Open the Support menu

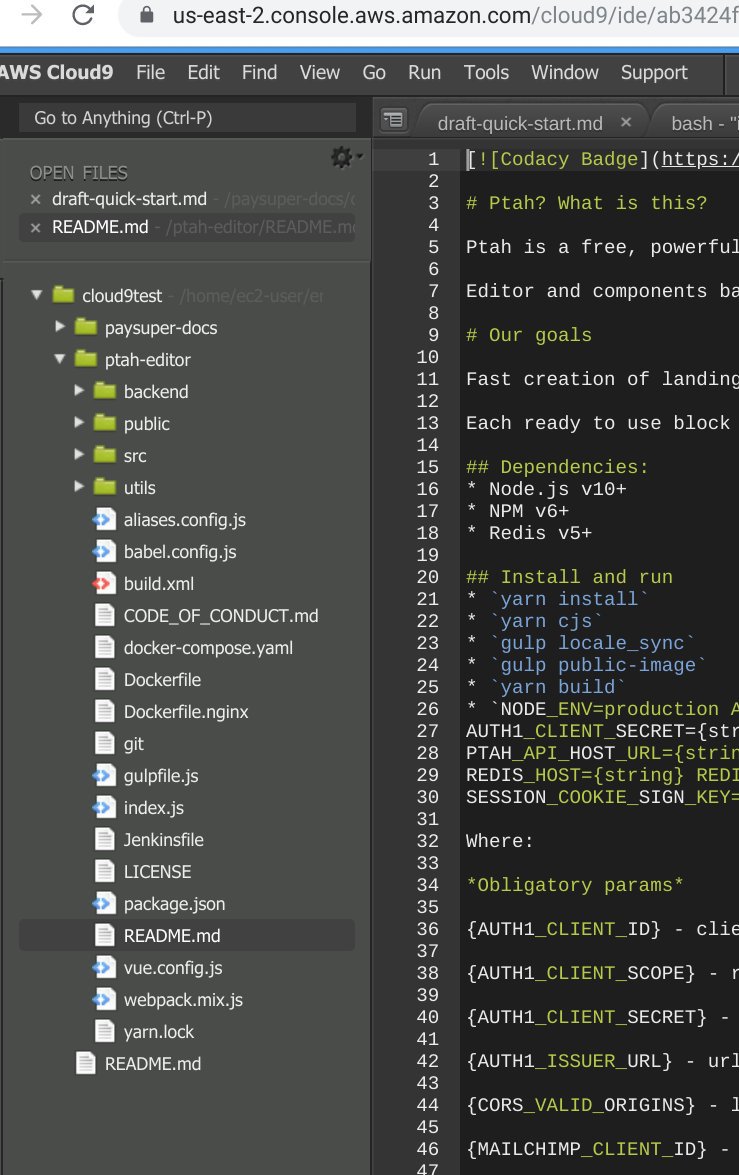click(654, 73)
